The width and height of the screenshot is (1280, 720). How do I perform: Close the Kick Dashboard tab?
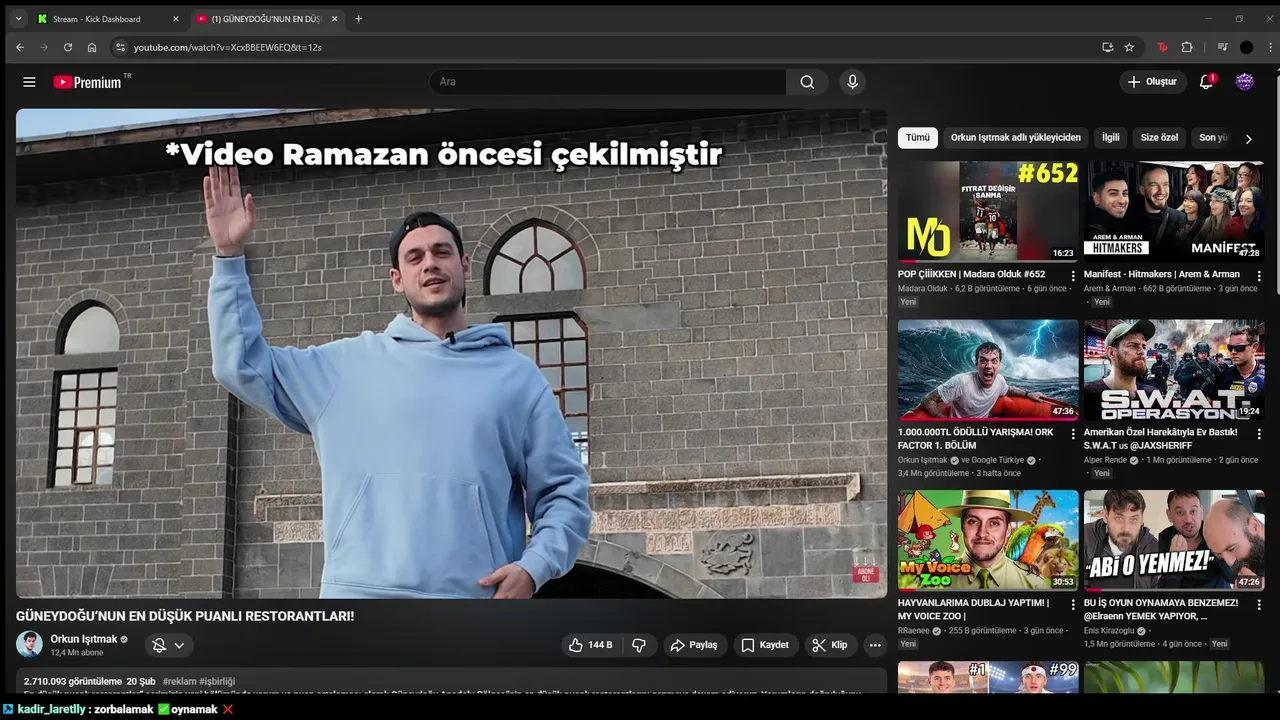[x=176, y=18]
